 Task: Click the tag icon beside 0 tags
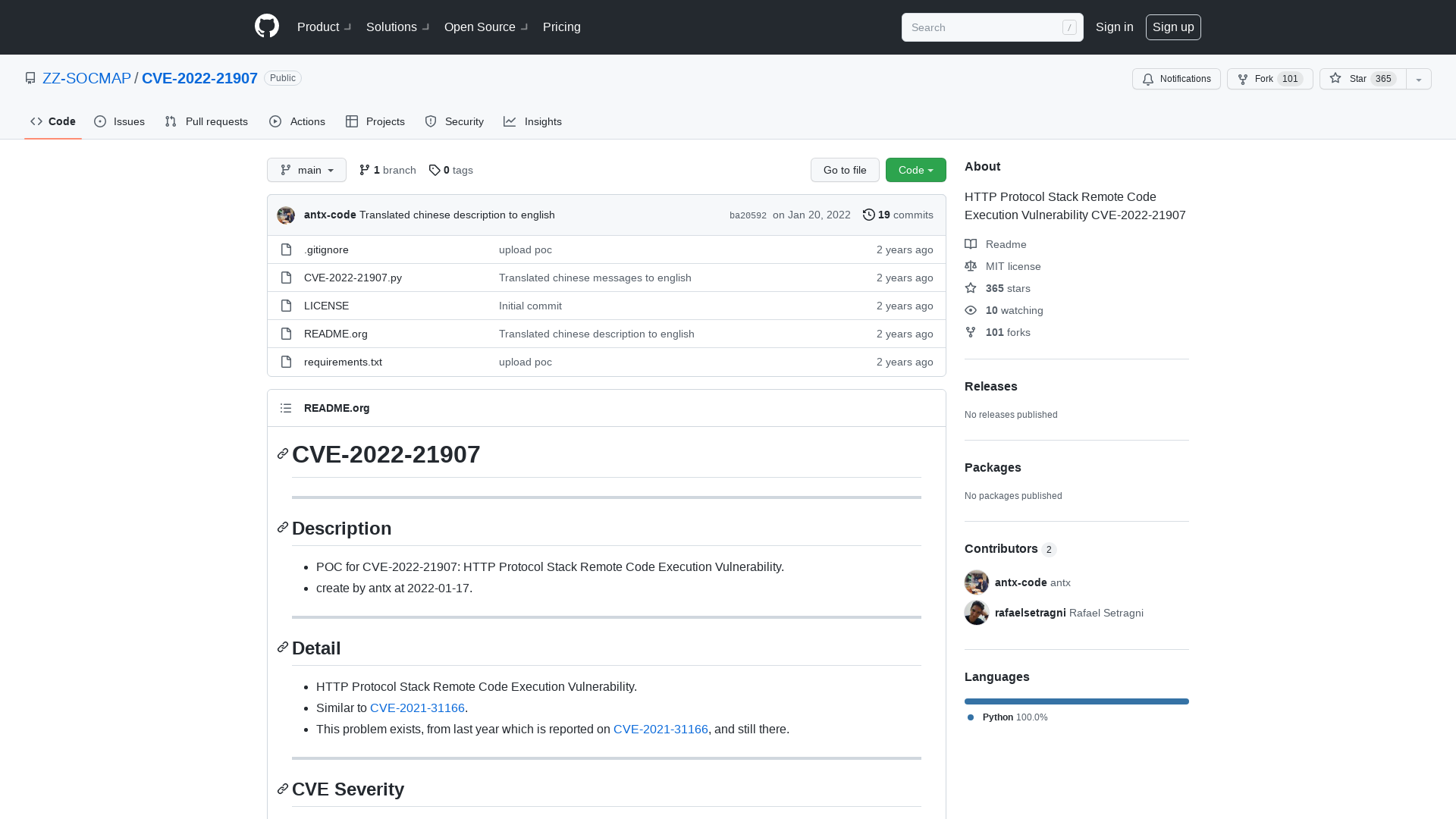435,170
